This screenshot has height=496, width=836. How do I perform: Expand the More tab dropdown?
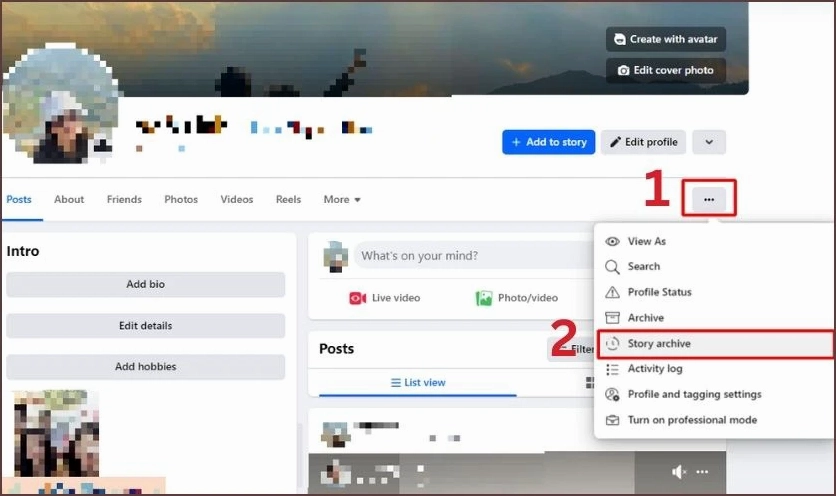tap(342, 200)
